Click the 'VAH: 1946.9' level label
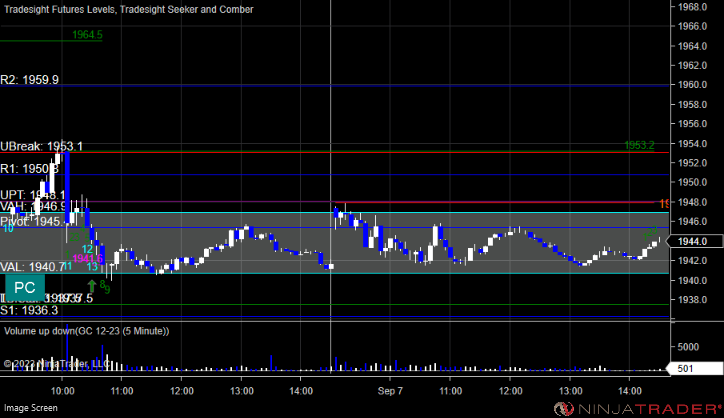 point(33,206)
